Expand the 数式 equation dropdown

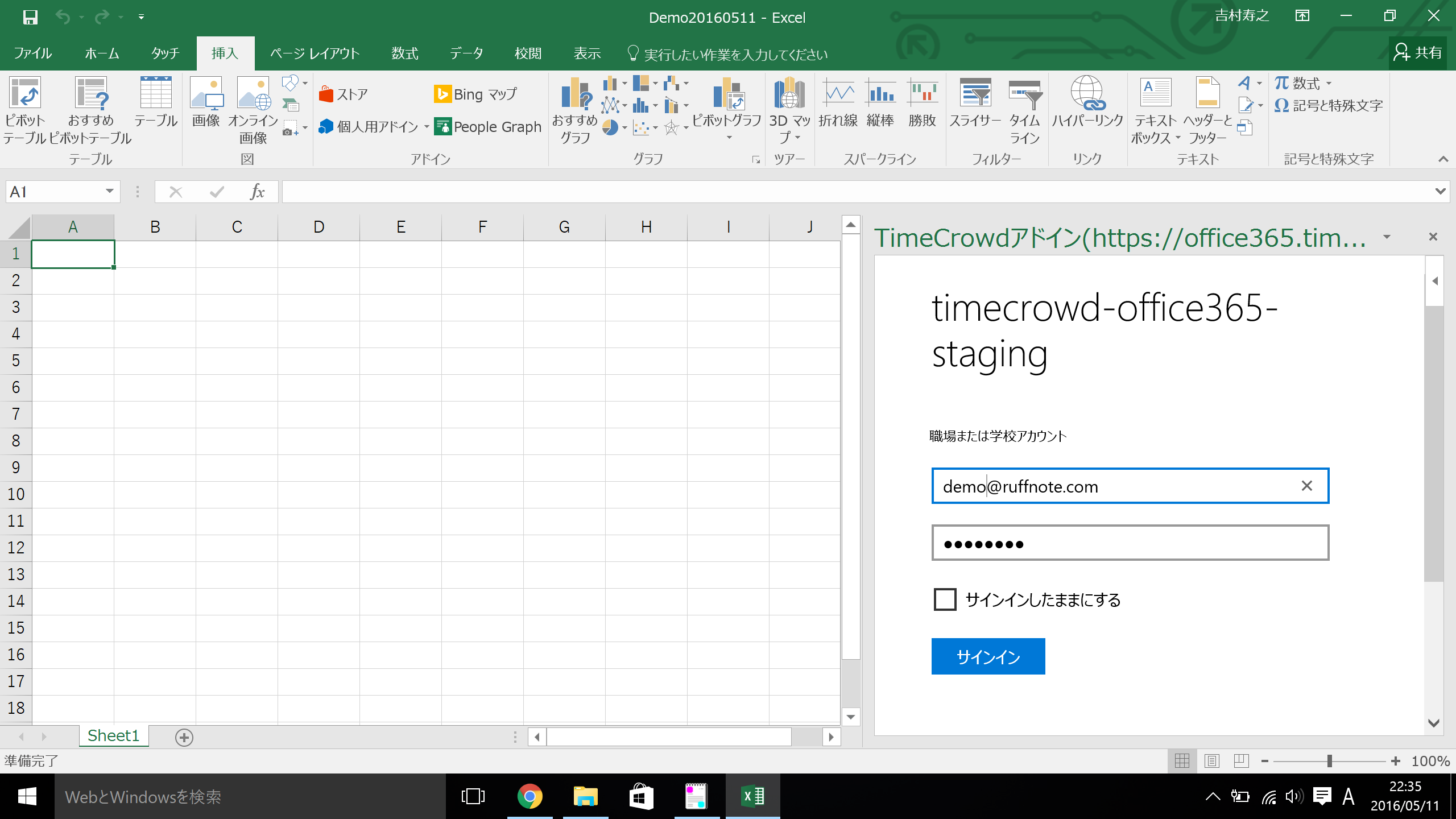pos(1329,83)
